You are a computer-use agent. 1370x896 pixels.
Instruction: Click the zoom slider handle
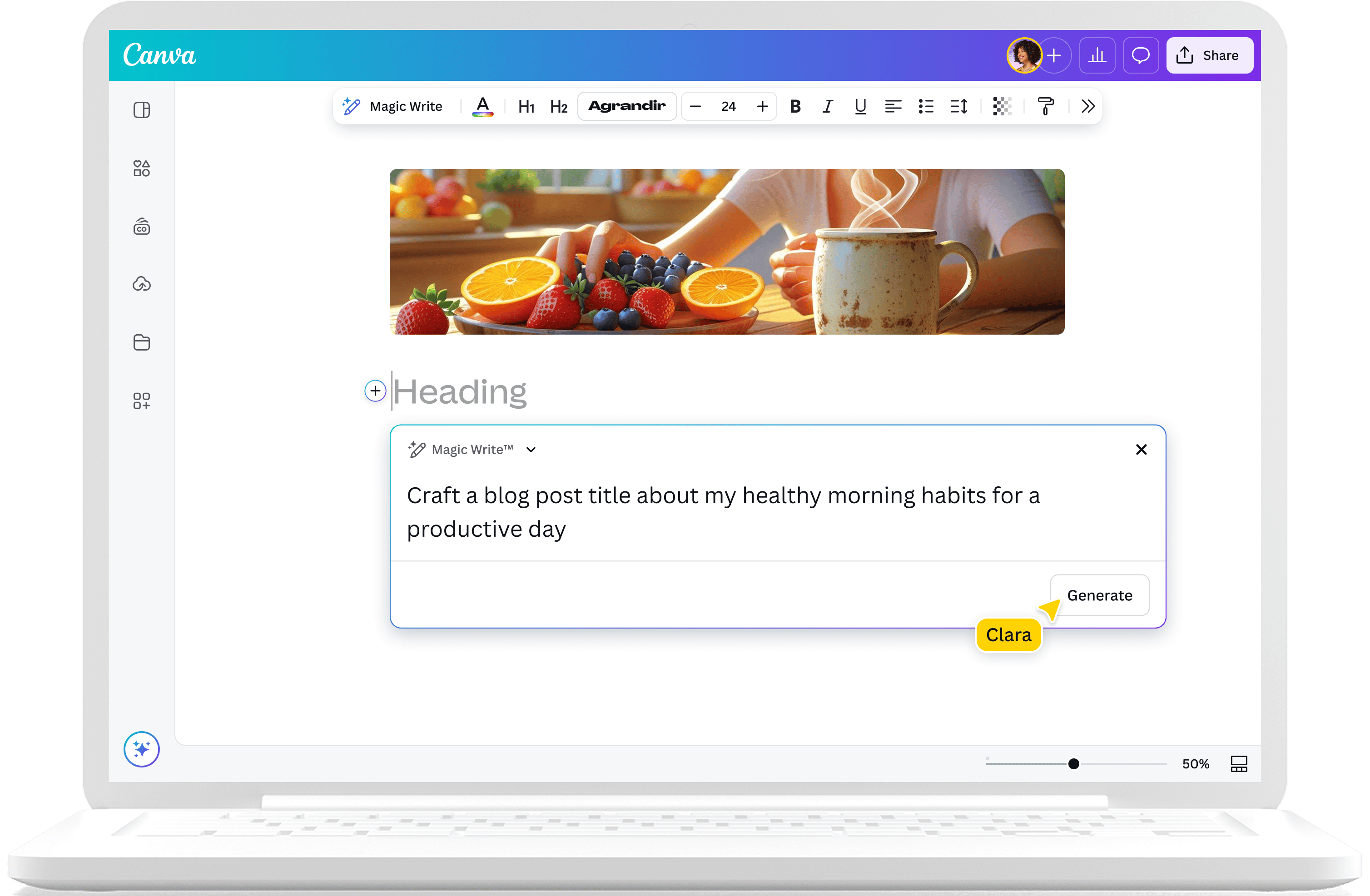pos(1073,764)
